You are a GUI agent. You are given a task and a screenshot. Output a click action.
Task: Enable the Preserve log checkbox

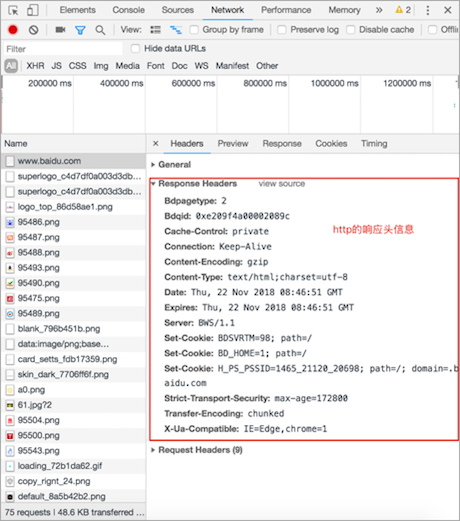[x=282, y=30]
